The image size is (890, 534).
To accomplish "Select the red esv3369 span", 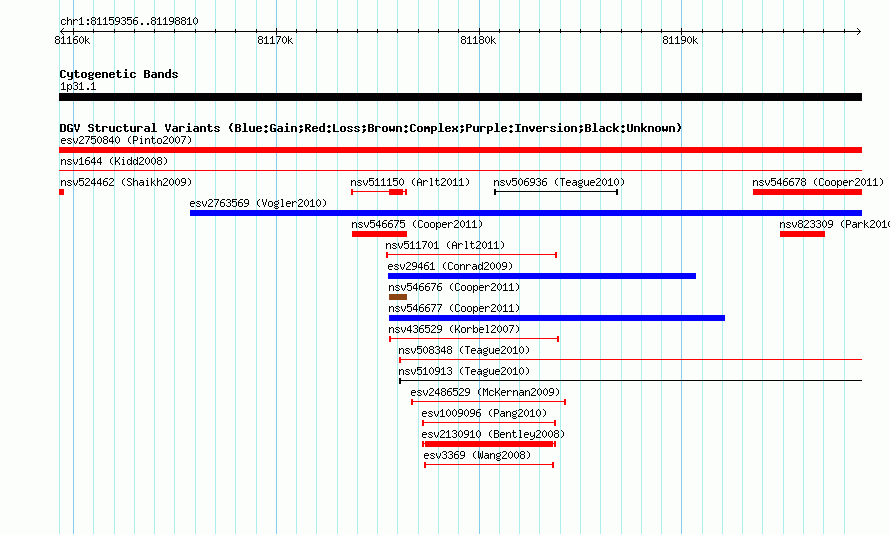I will click(x=489, y=465).
